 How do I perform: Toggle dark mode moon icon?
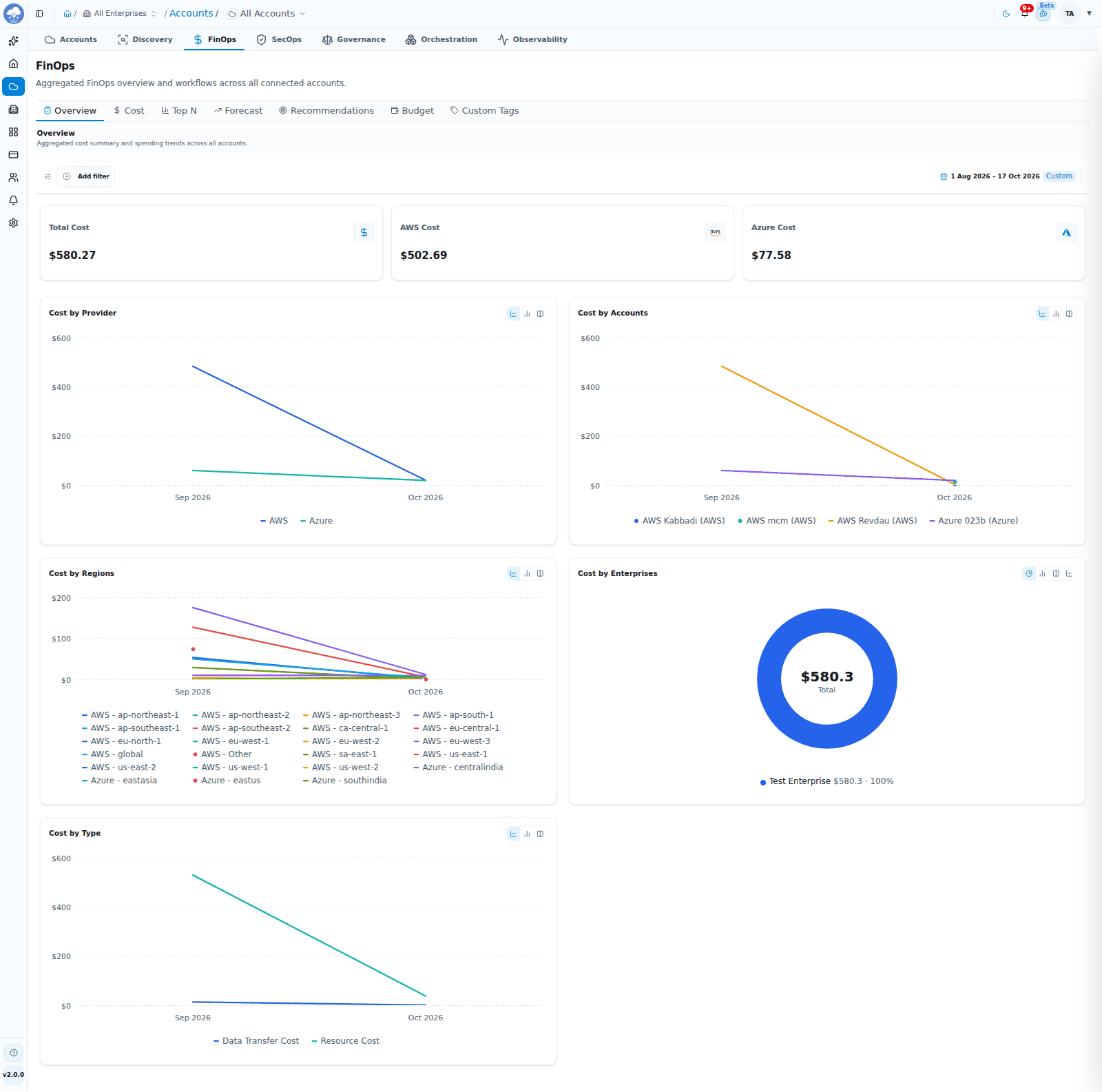(x=1006, y=14)
